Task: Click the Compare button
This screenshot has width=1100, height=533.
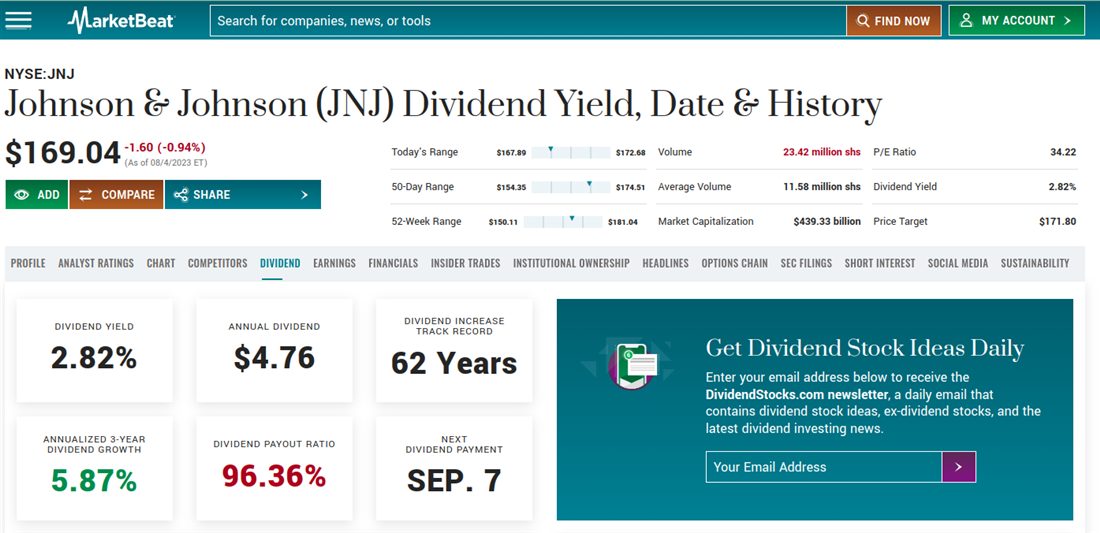Action: pyautogui.click(x=116, y=195)
